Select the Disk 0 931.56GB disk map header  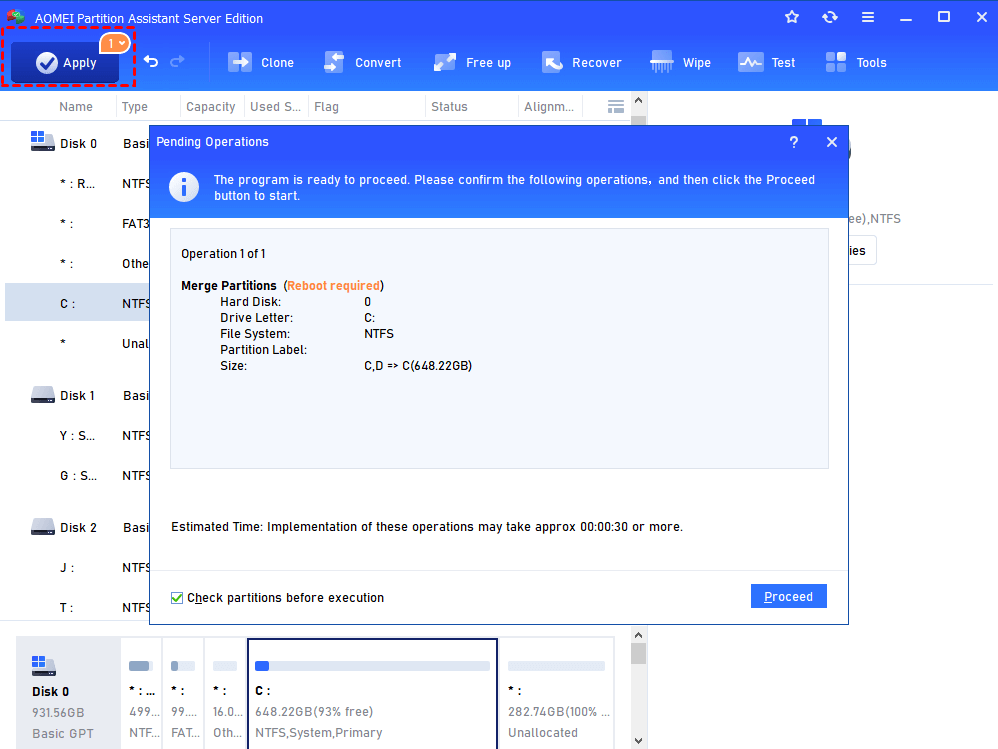[68, 694]
